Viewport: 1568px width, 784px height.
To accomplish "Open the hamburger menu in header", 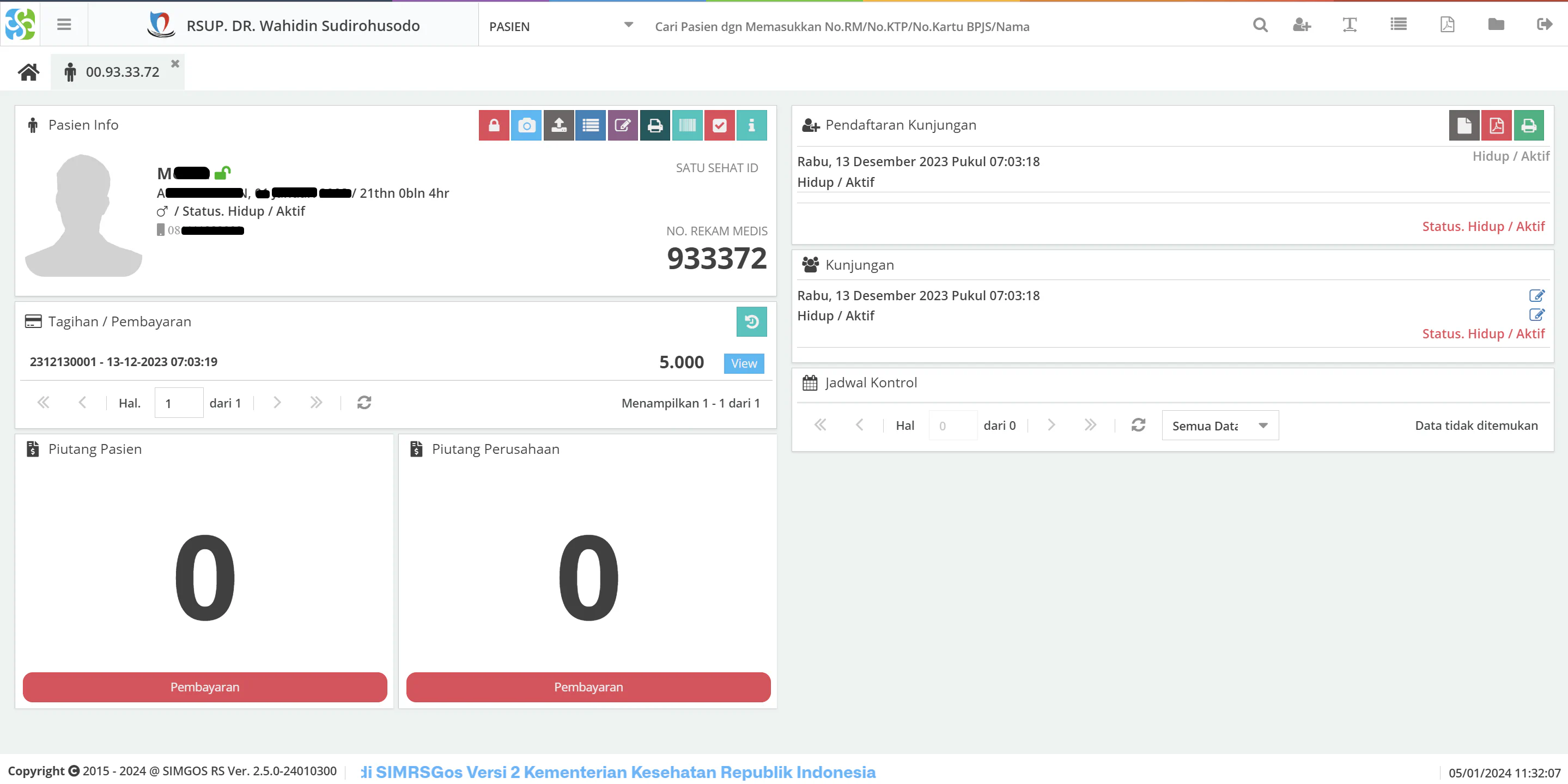I will click(64, 25).
